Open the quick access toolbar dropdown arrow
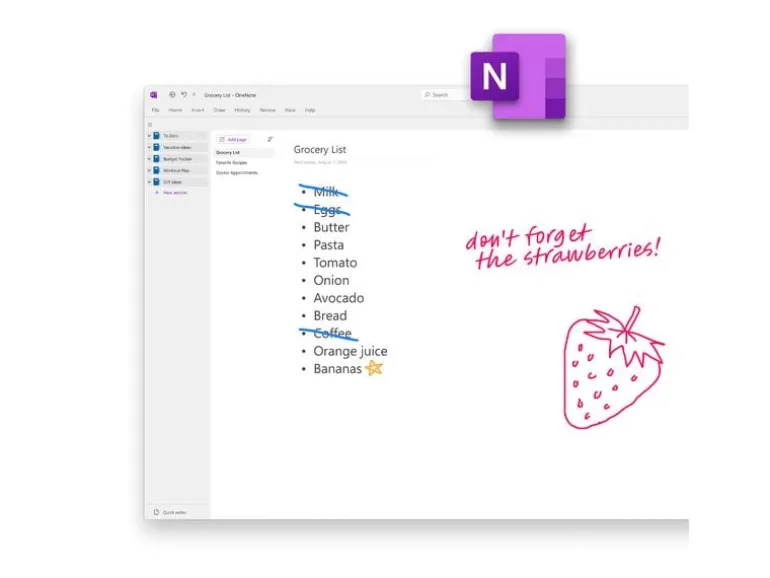This screenshot has width=770, height=578. [194, 95]
